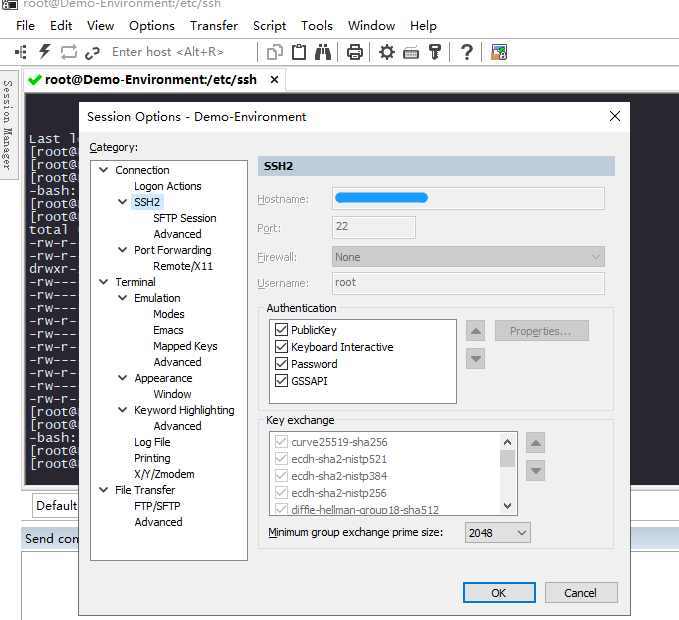Open the minimum group exchange prime size dropdown

pyautogui.click(x=498, y=533)
